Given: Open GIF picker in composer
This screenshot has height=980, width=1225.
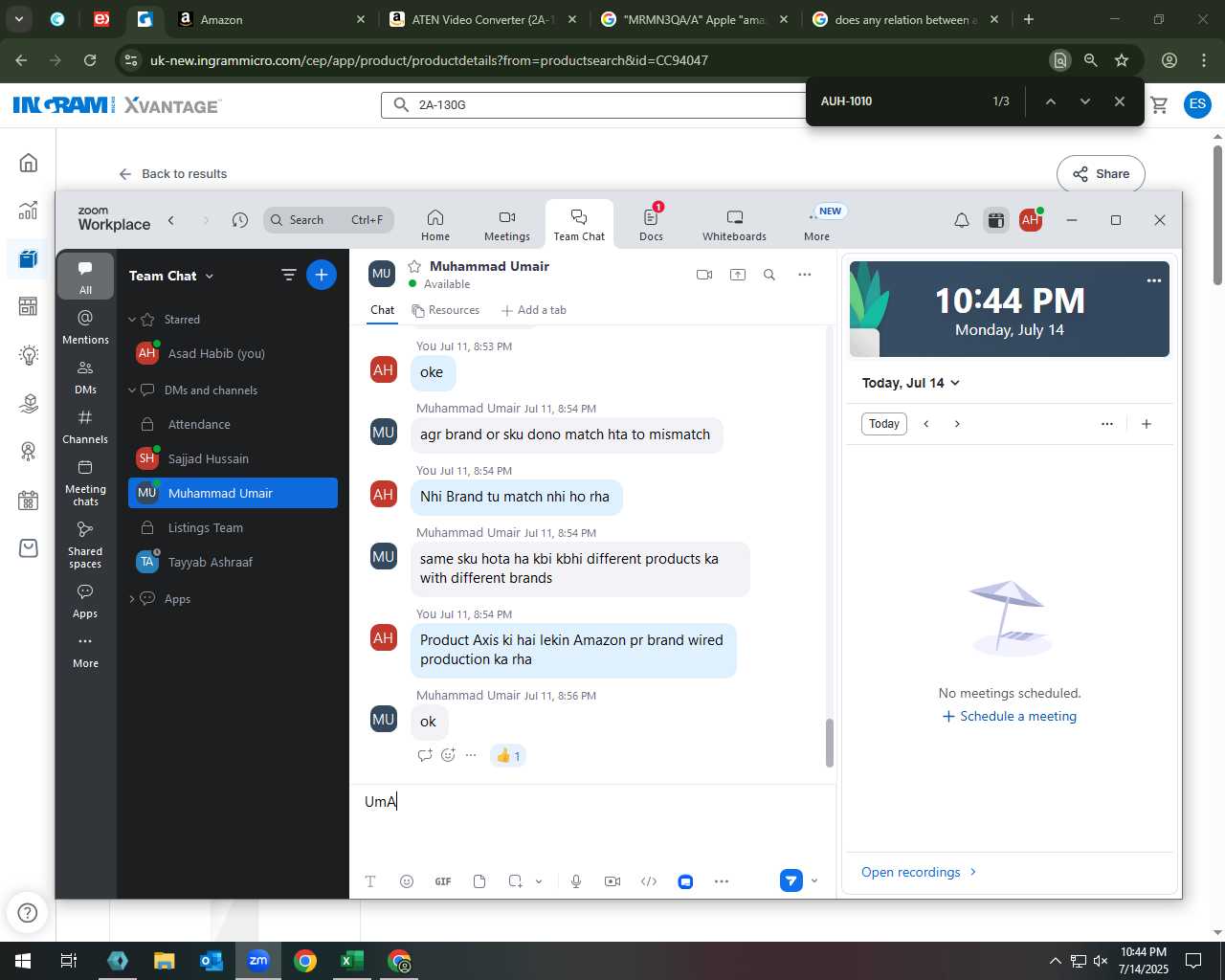Looking at the screenshot, I should [443, 881].
